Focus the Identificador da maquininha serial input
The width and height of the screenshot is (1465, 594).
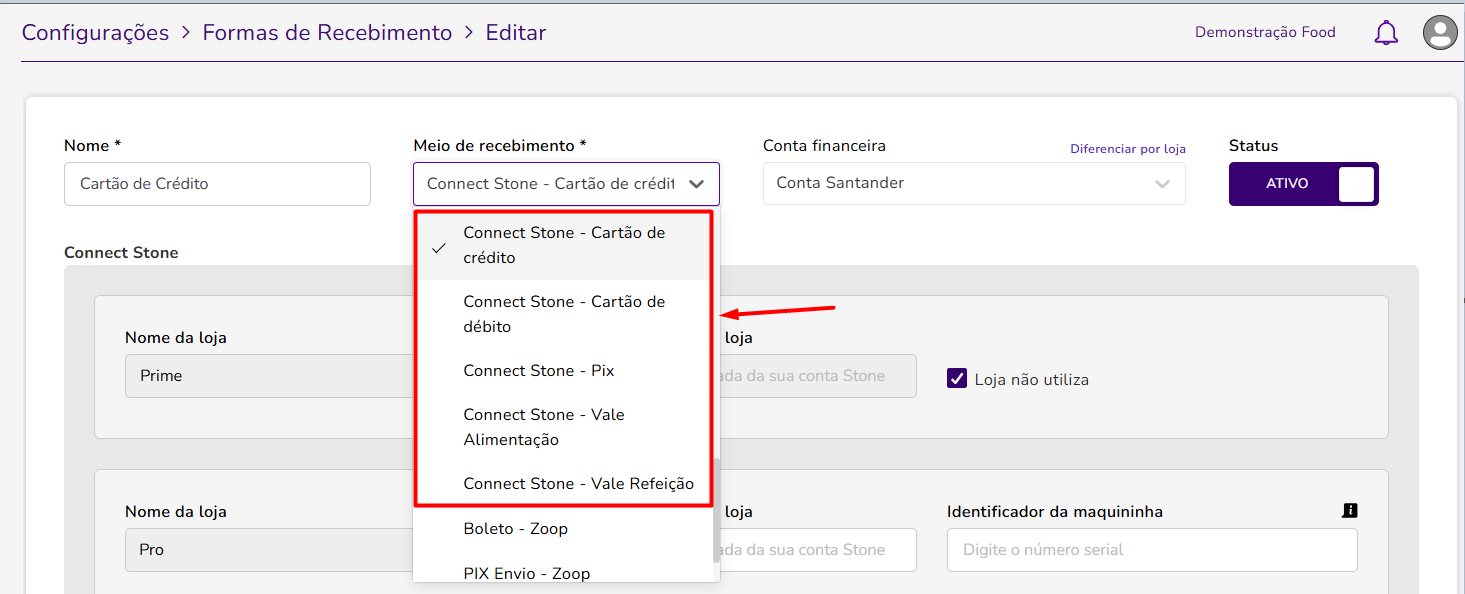[1152, 550]
